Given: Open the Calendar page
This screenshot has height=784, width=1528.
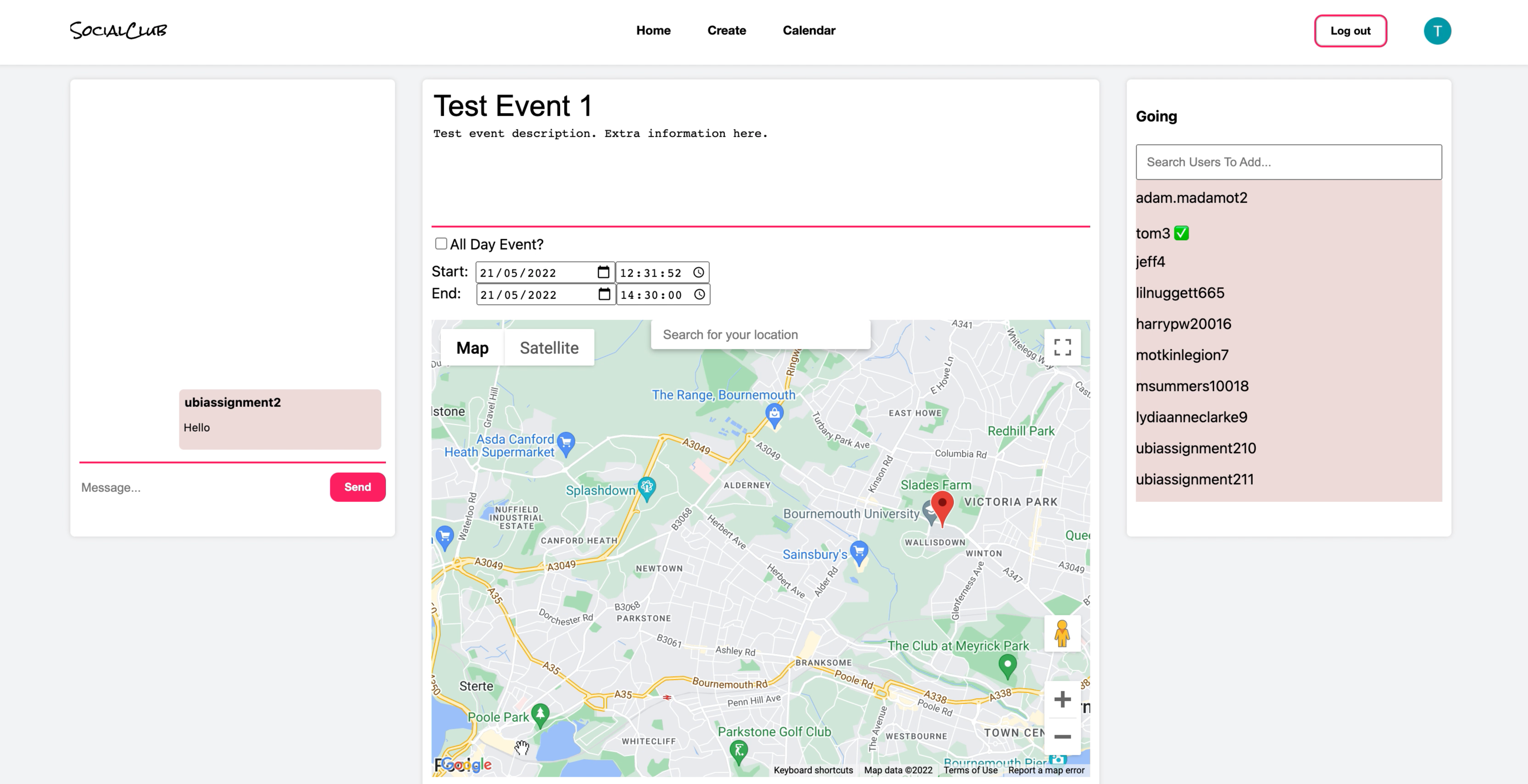Looking at the screenshot, I should [x=809, y=30].
